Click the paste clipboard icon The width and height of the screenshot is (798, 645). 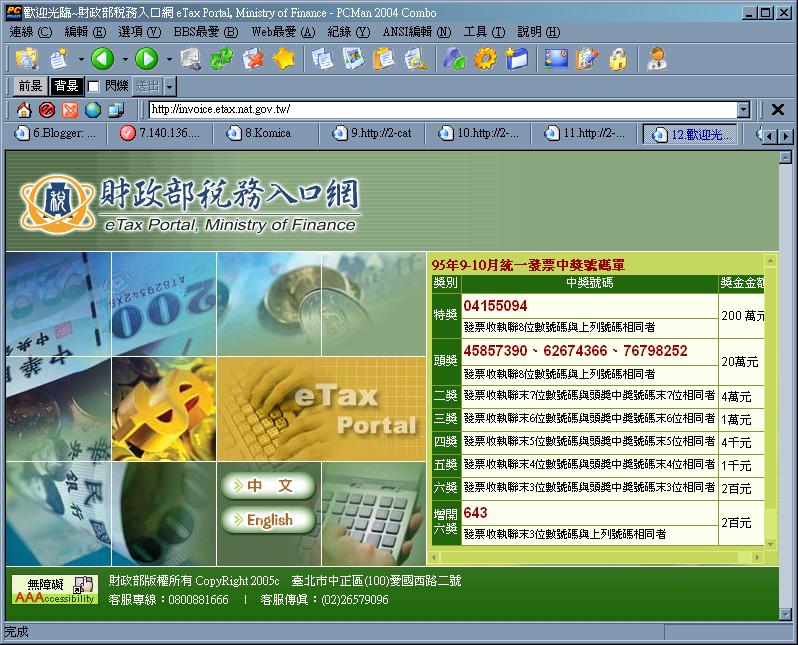(x=384, y=59)
